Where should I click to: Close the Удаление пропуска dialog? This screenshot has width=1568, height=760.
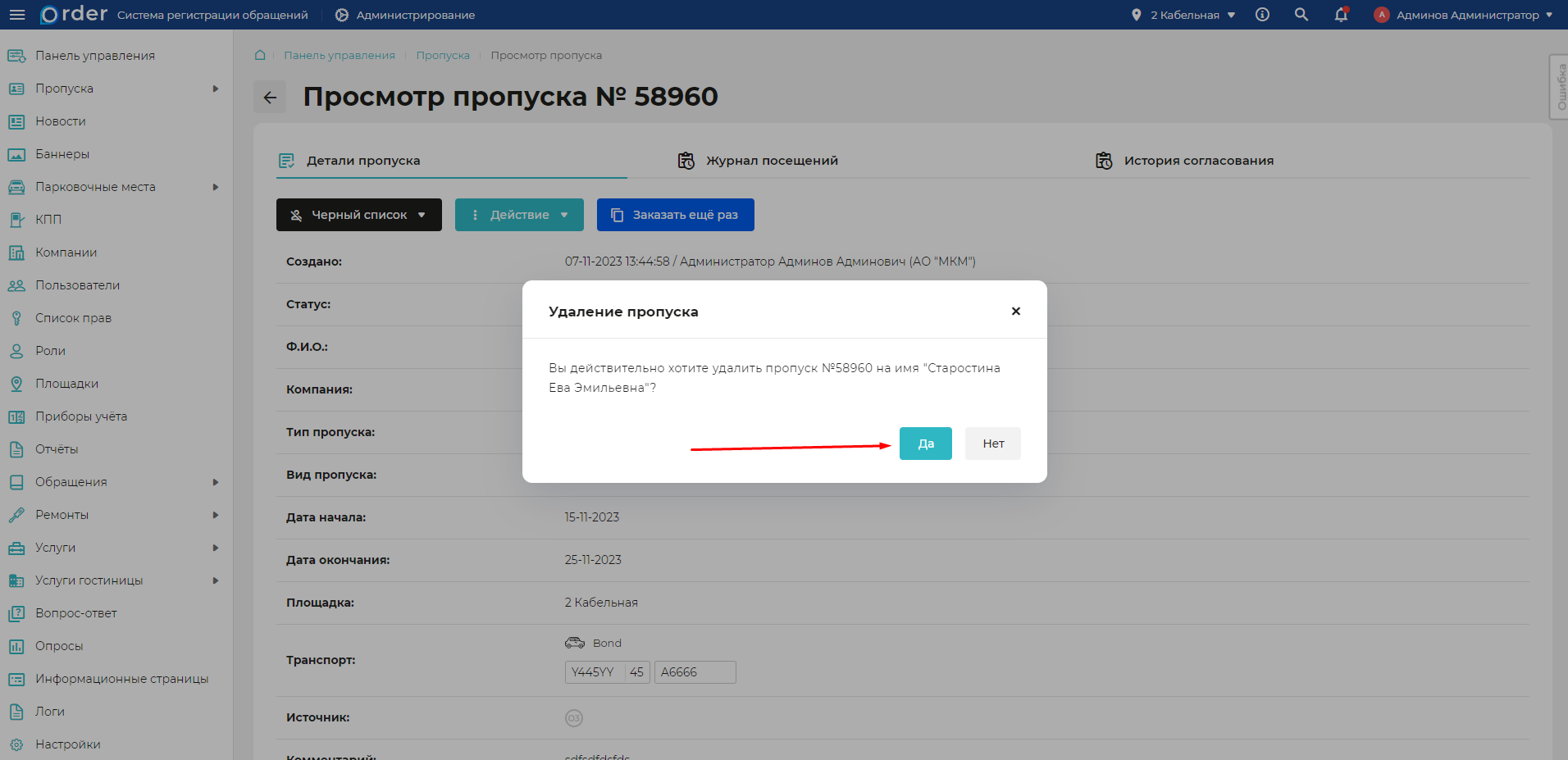[1015, 312]
